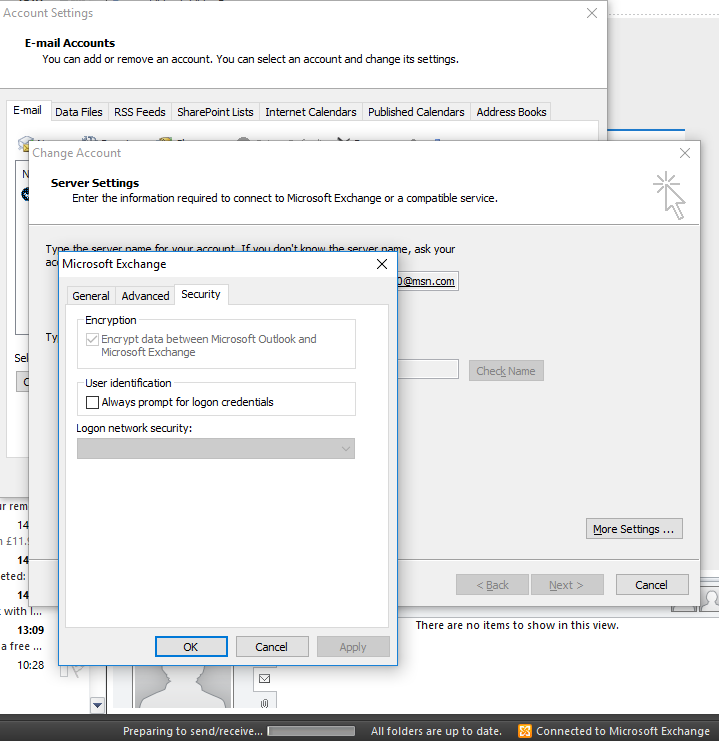Select the E-mail tab in Account Settings

pos(27,111)
